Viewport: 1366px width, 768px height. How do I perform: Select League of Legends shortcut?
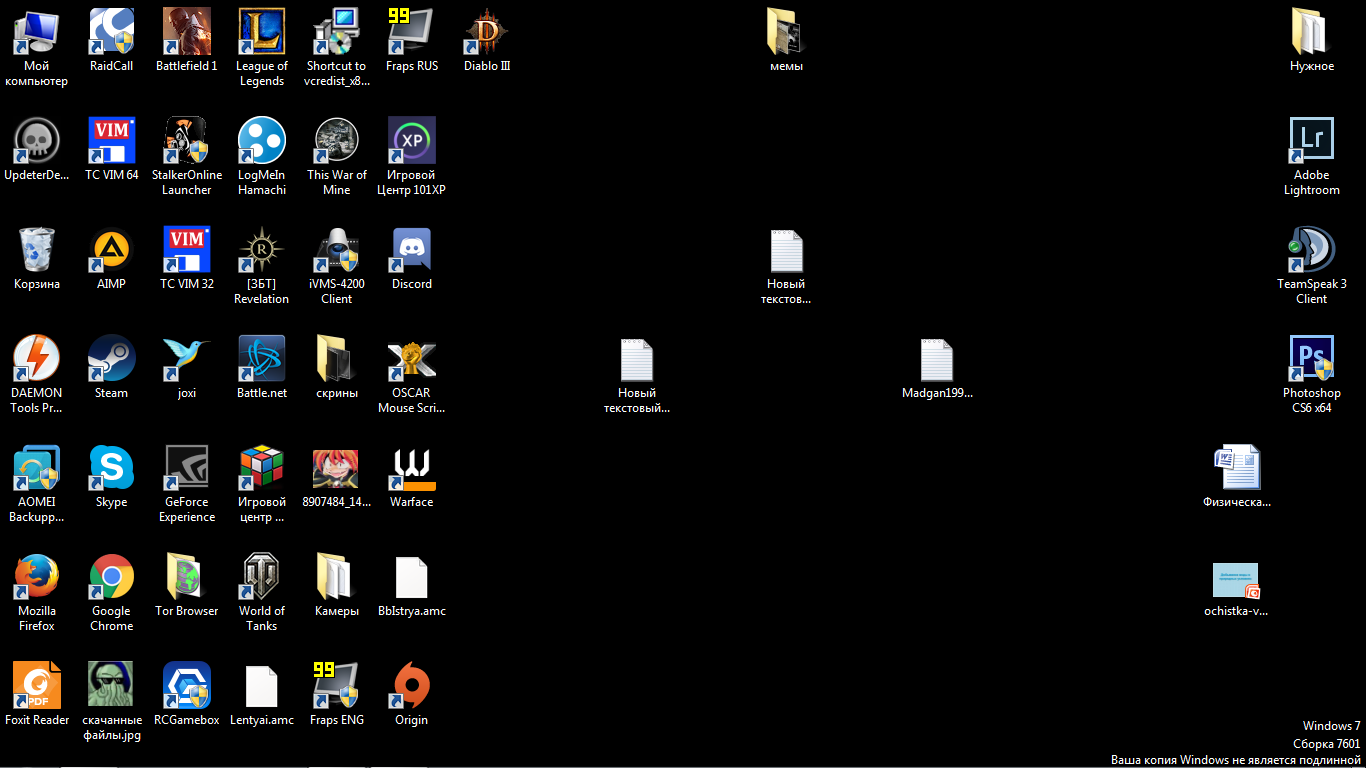point(262,32)
